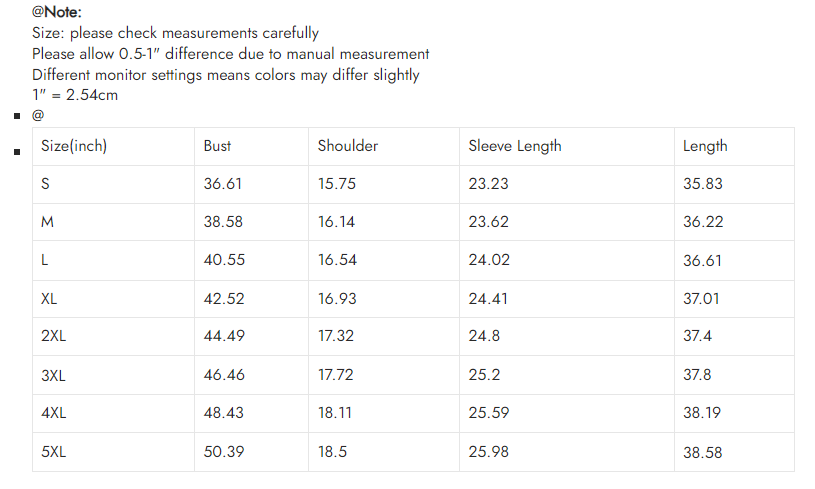Click the Shoulder column header
815x489 pixels.
pos(347,146)
